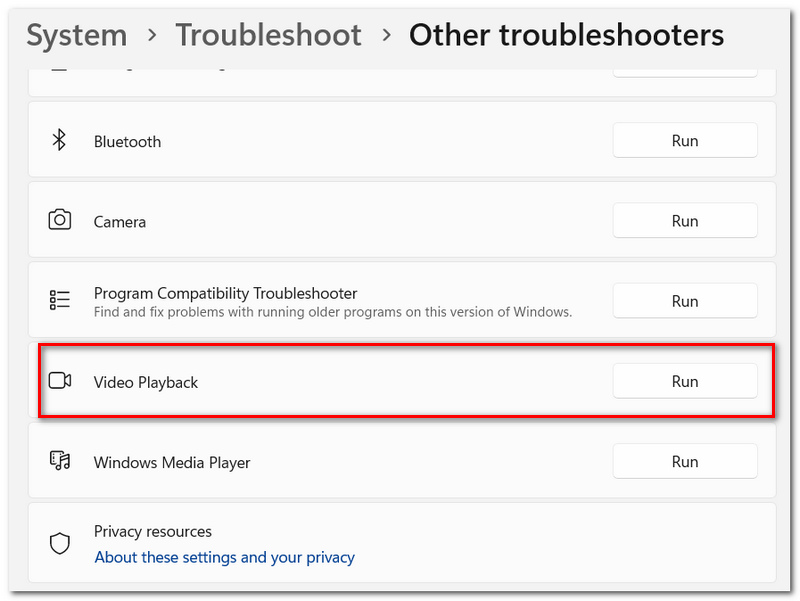
Task: Select the Bluetooth label
Action: click(127, 141)
